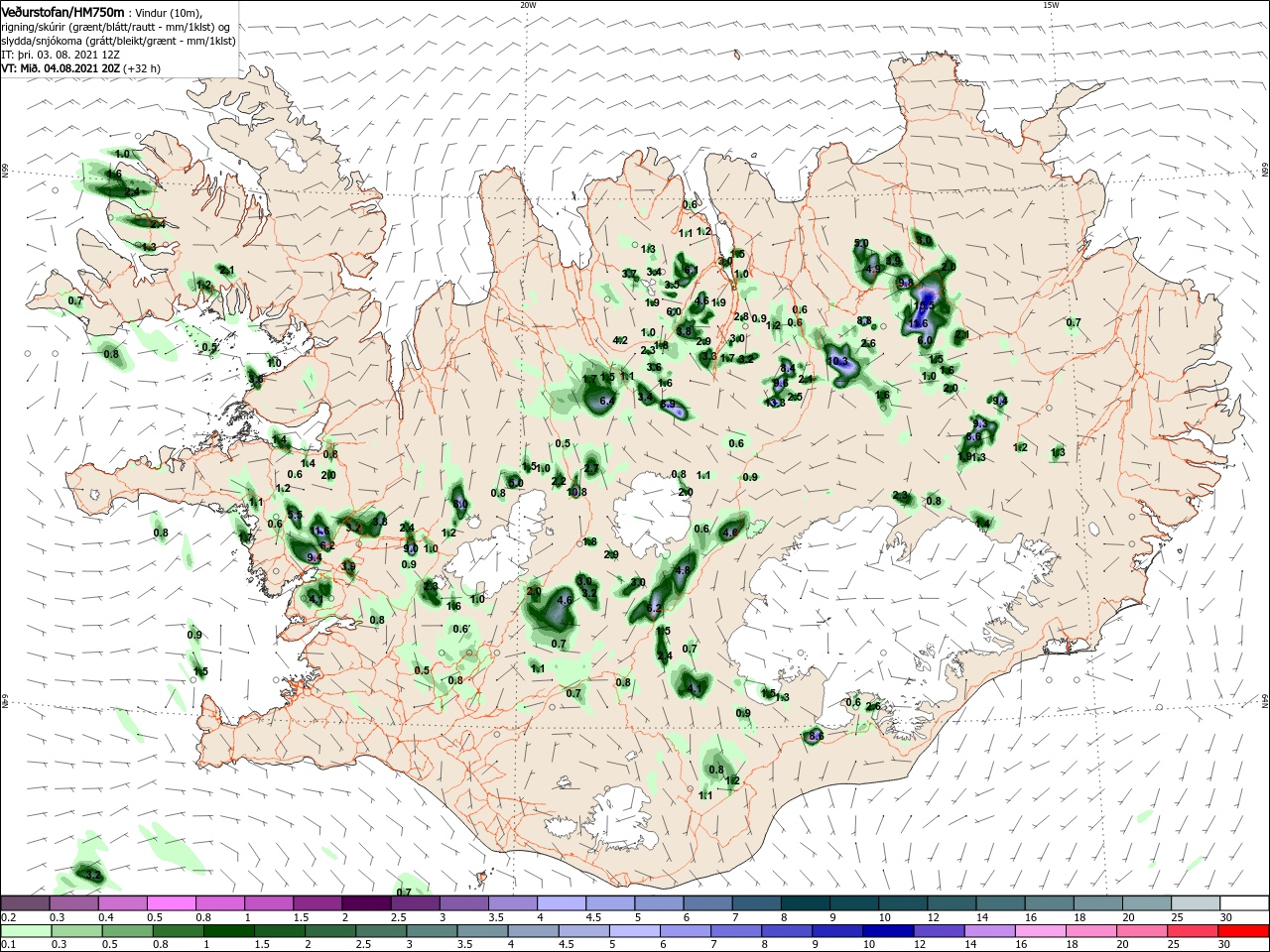Click the slydda/snjókoma legend description line
This screenshot has width=1270, height=952.
pos(118,41)
